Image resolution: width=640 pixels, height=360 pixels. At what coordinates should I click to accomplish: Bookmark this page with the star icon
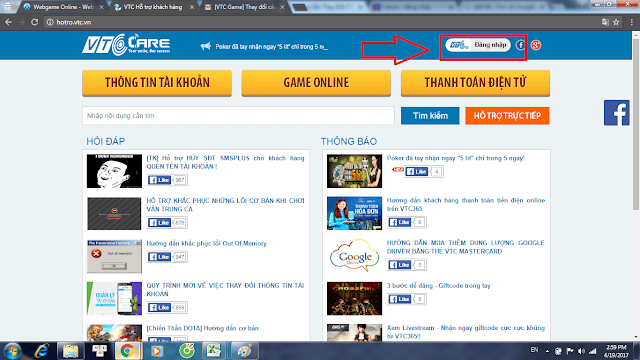[x=616, y=22]
